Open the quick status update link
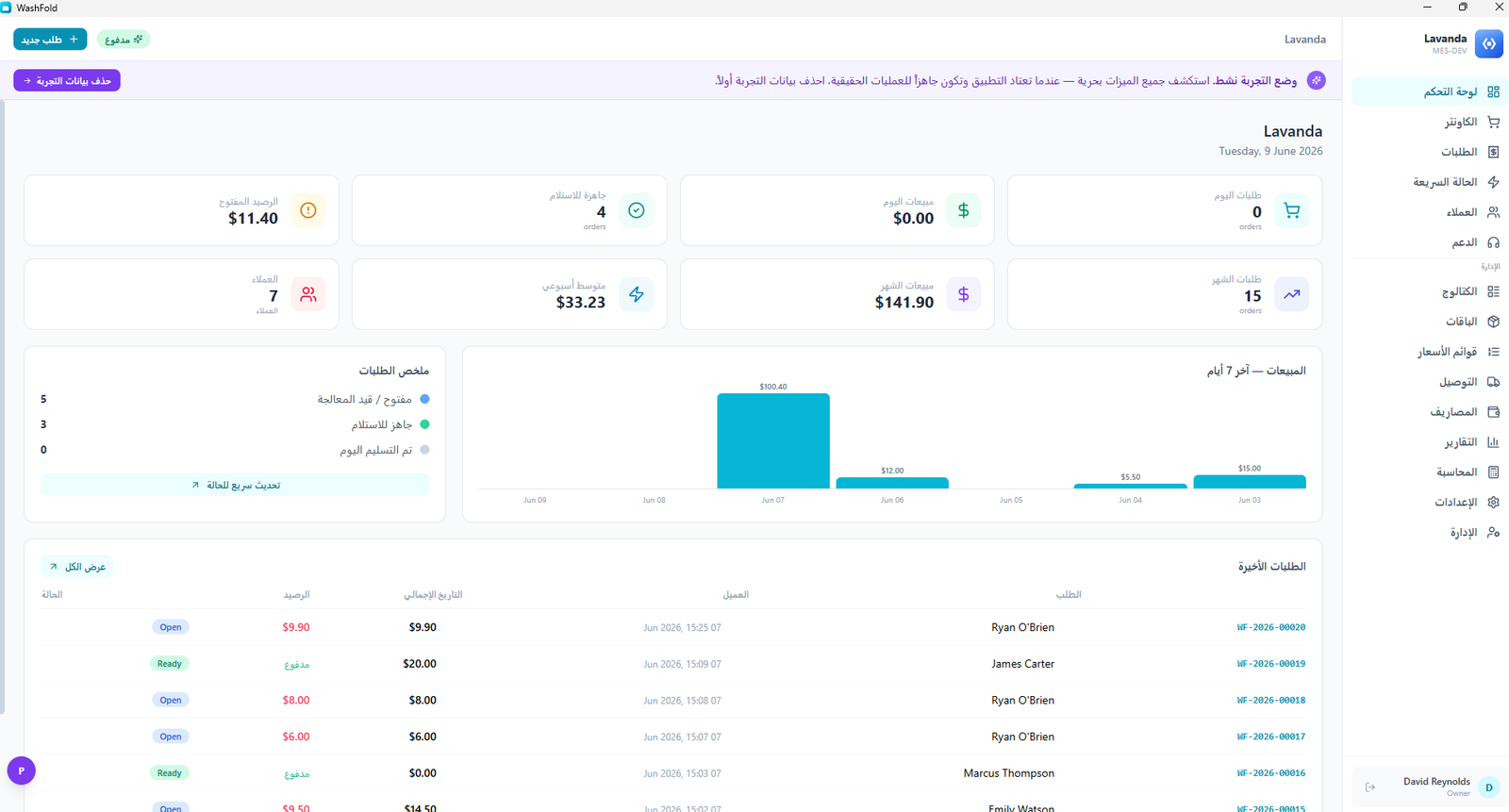The height and width of the screenshot is (812, 1509). coord(235,485)
